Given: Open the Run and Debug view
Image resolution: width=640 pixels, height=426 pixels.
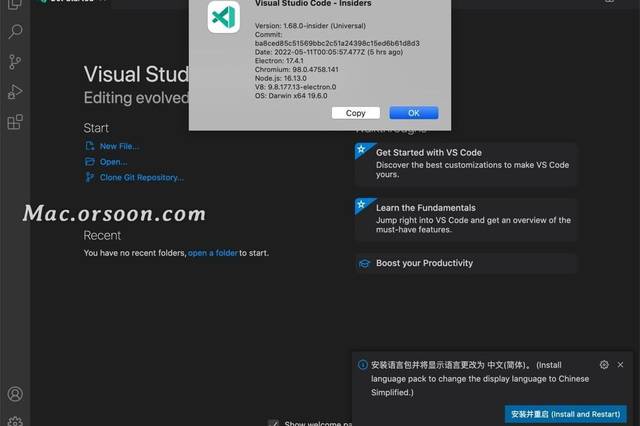Looking at the screenshot, I should tap(15, 92).
